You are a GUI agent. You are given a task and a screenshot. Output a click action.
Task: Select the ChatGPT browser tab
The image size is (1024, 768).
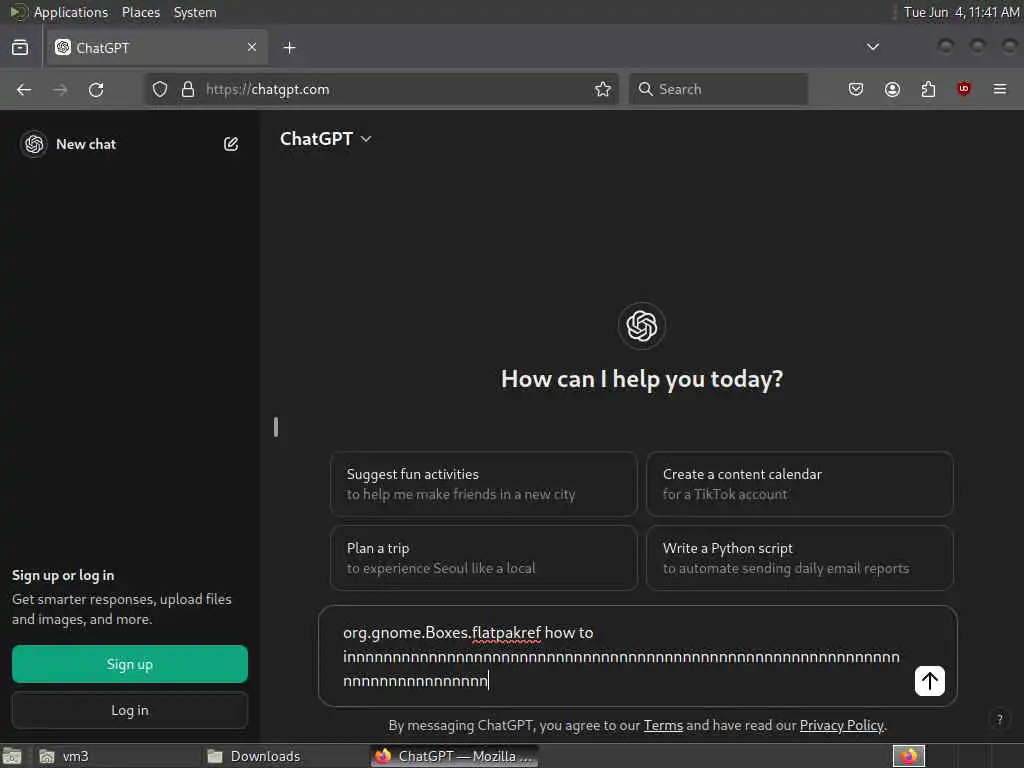pyautogui.click(x=157, y=48)
